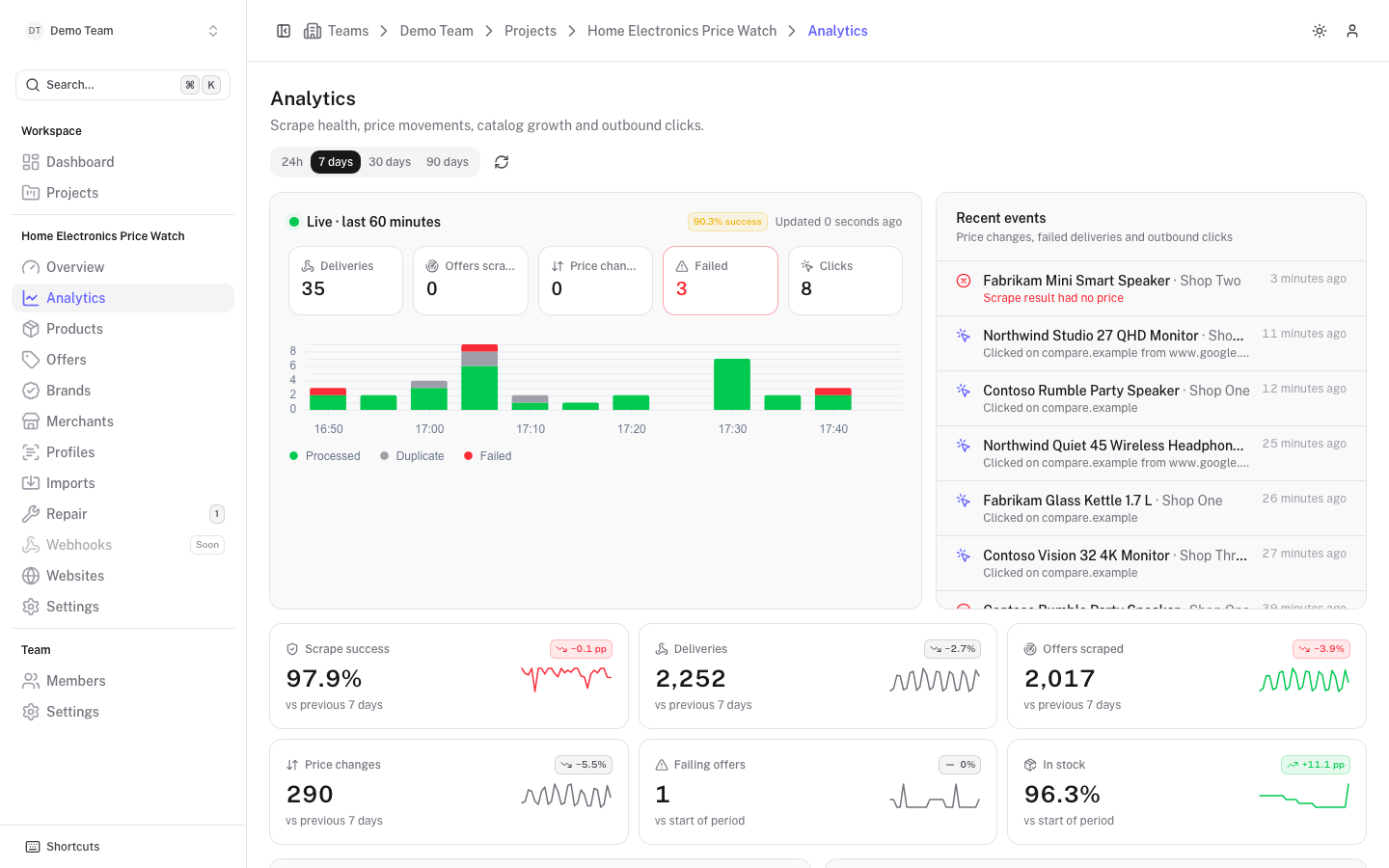Expand the Demo Team switcher

[123, 31]
